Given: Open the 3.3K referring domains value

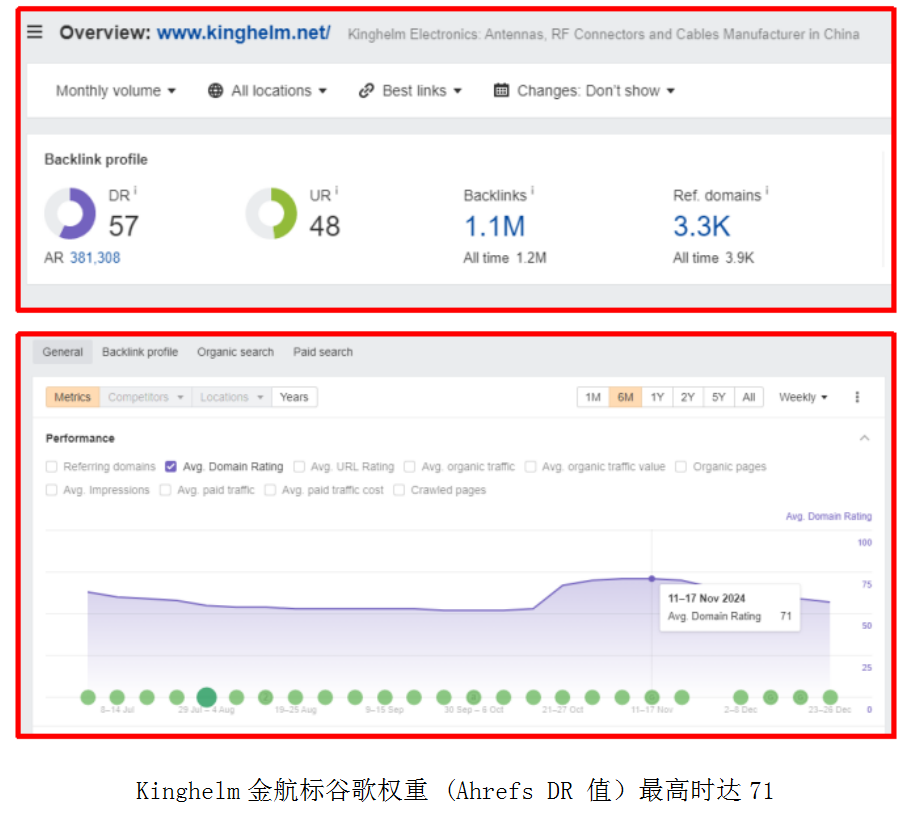Looking at the screenshot, I should [701, 226].
